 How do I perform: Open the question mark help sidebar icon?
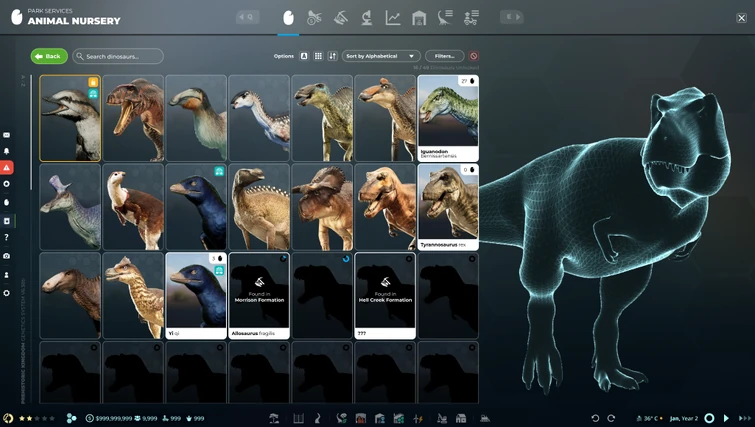tap(6, 237)
